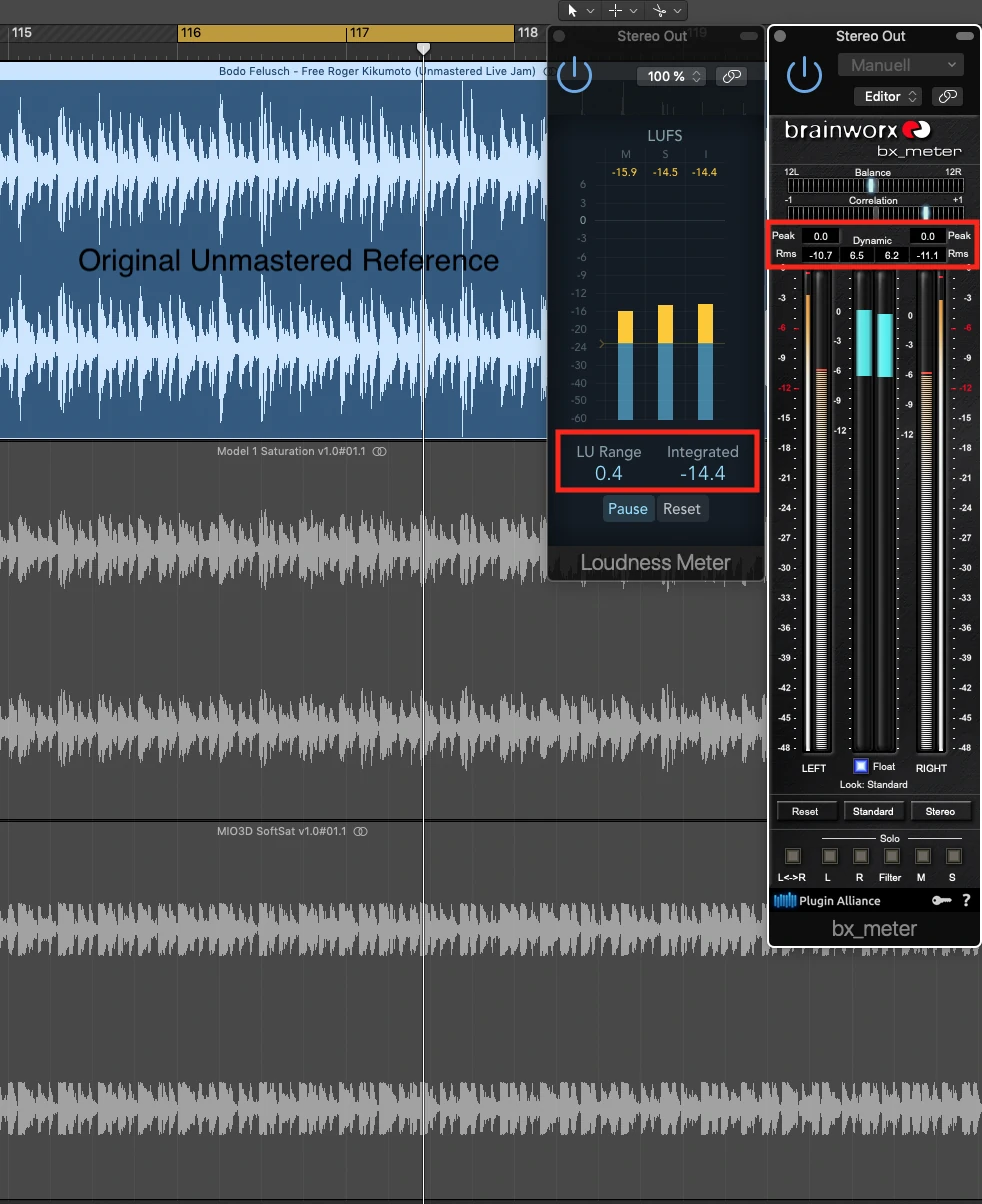Click the playhead marker in the ruler
This screenshot has width=982, height=1204.
423,48
